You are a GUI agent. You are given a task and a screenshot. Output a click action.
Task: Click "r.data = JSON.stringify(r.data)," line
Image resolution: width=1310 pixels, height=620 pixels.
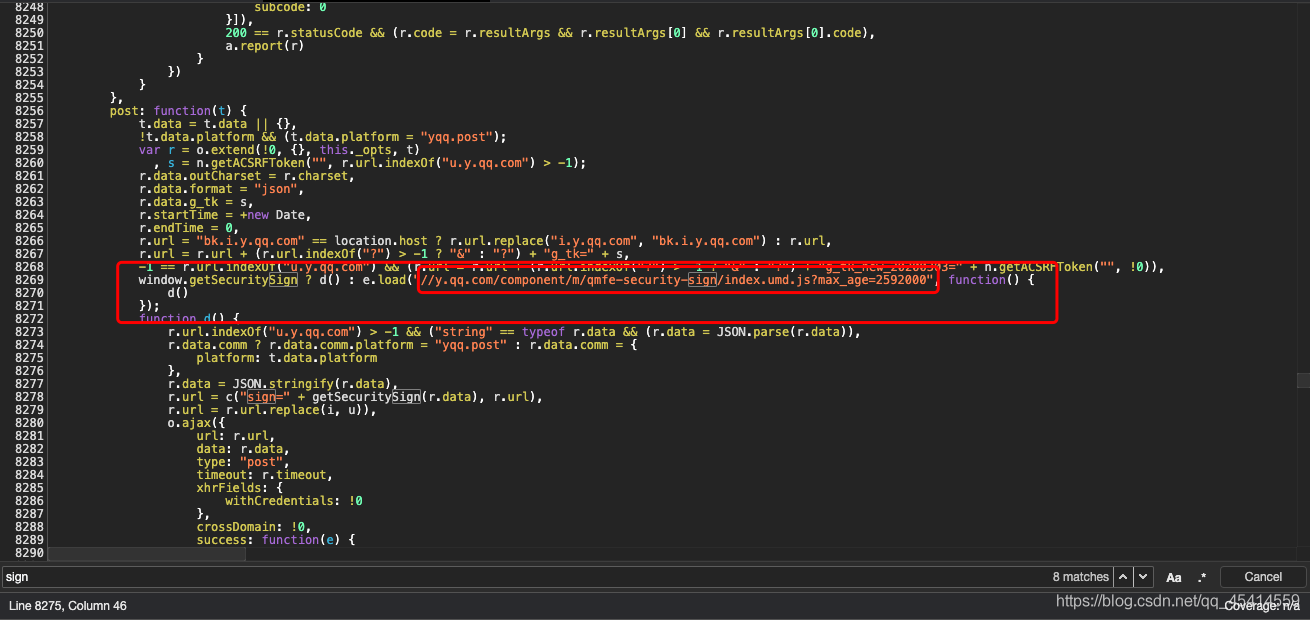(283, 384)
